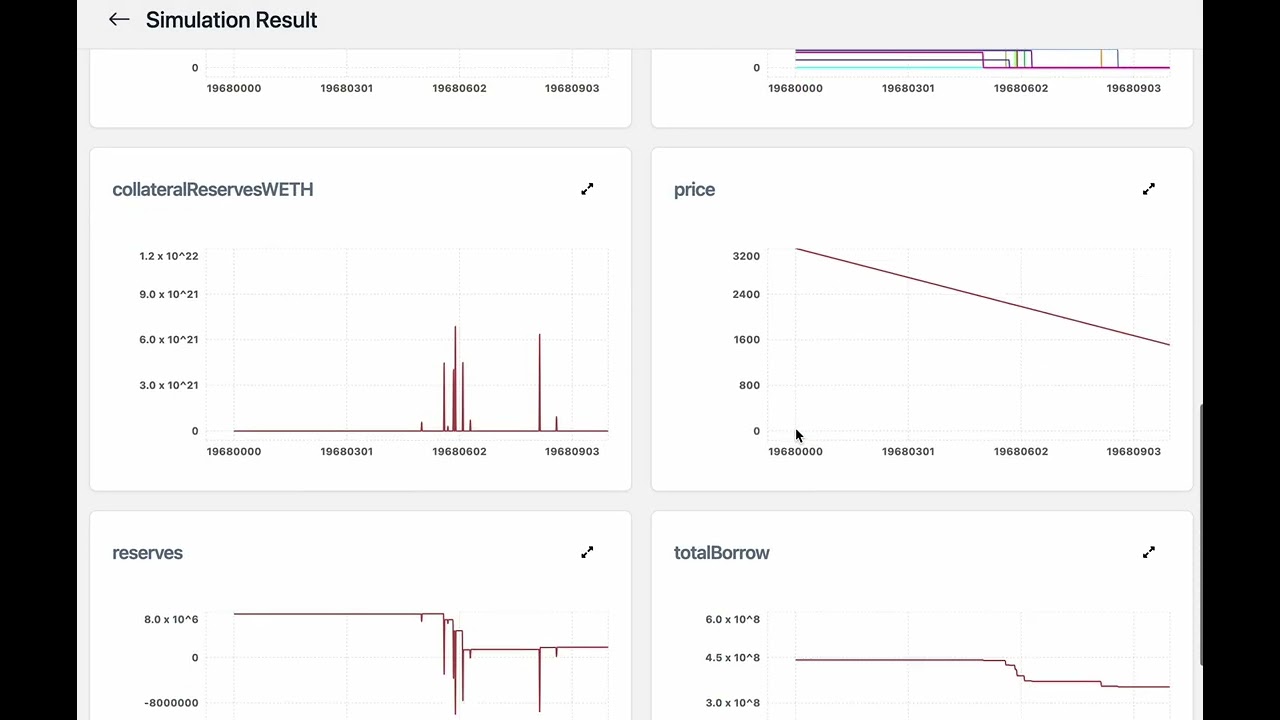
Task: Click 19680903 tick under price chart
Action: [1133, 451]
